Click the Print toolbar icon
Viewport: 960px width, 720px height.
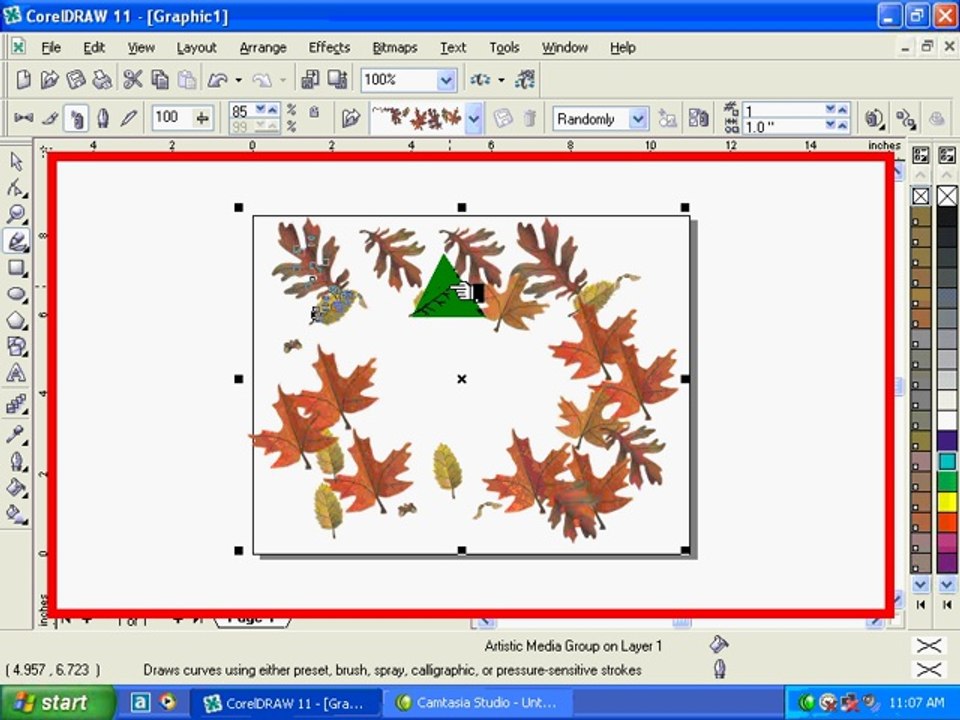(102, 80)
